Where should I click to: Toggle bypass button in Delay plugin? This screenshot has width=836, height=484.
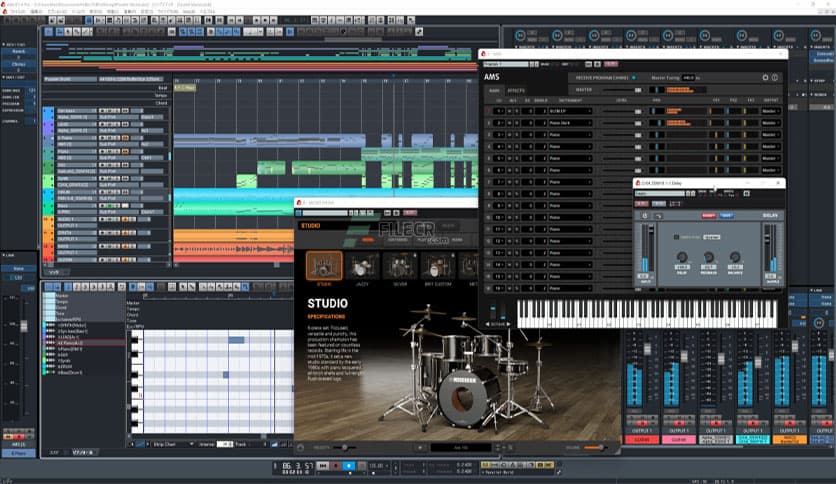coord(644,215)
